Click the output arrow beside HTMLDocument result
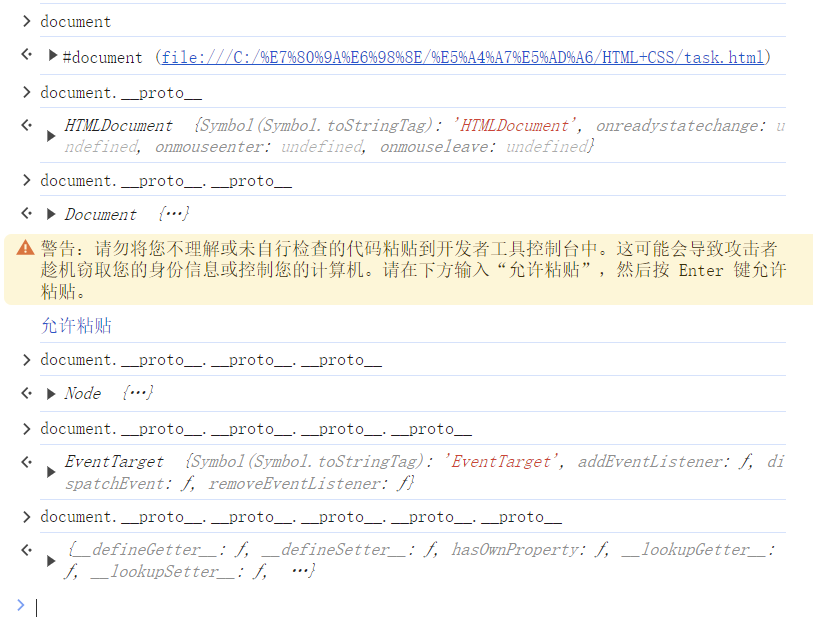Image resolution: width=813 pixels, height=627 pixels. pos(26,124)
